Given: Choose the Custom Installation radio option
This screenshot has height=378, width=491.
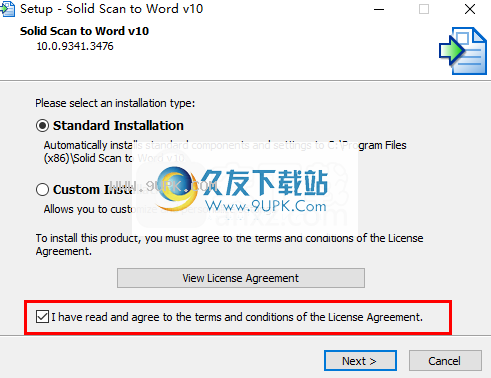Looking at the screenshot, I should coord(42,190).
